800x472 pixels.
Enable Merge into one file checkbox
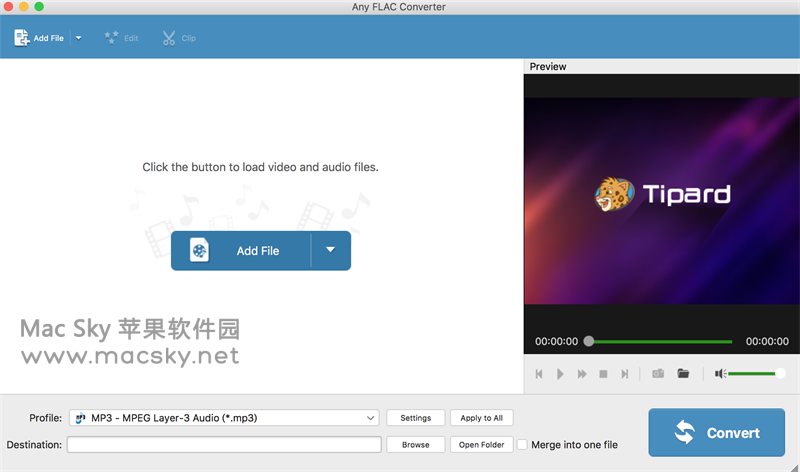coord(522,444)
